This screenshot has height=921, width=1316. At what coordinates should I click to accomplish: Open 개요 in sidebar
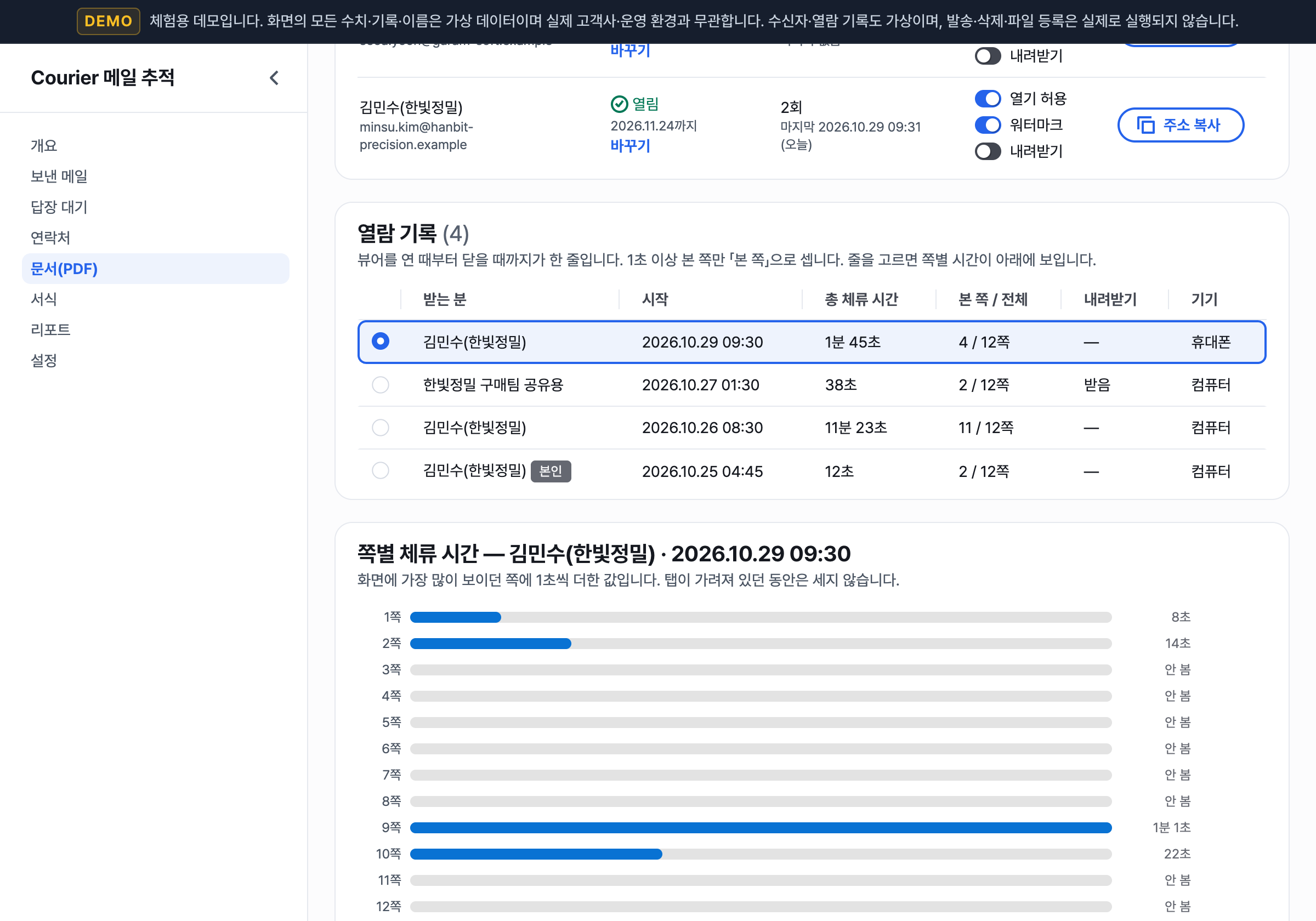click(155, 146)
